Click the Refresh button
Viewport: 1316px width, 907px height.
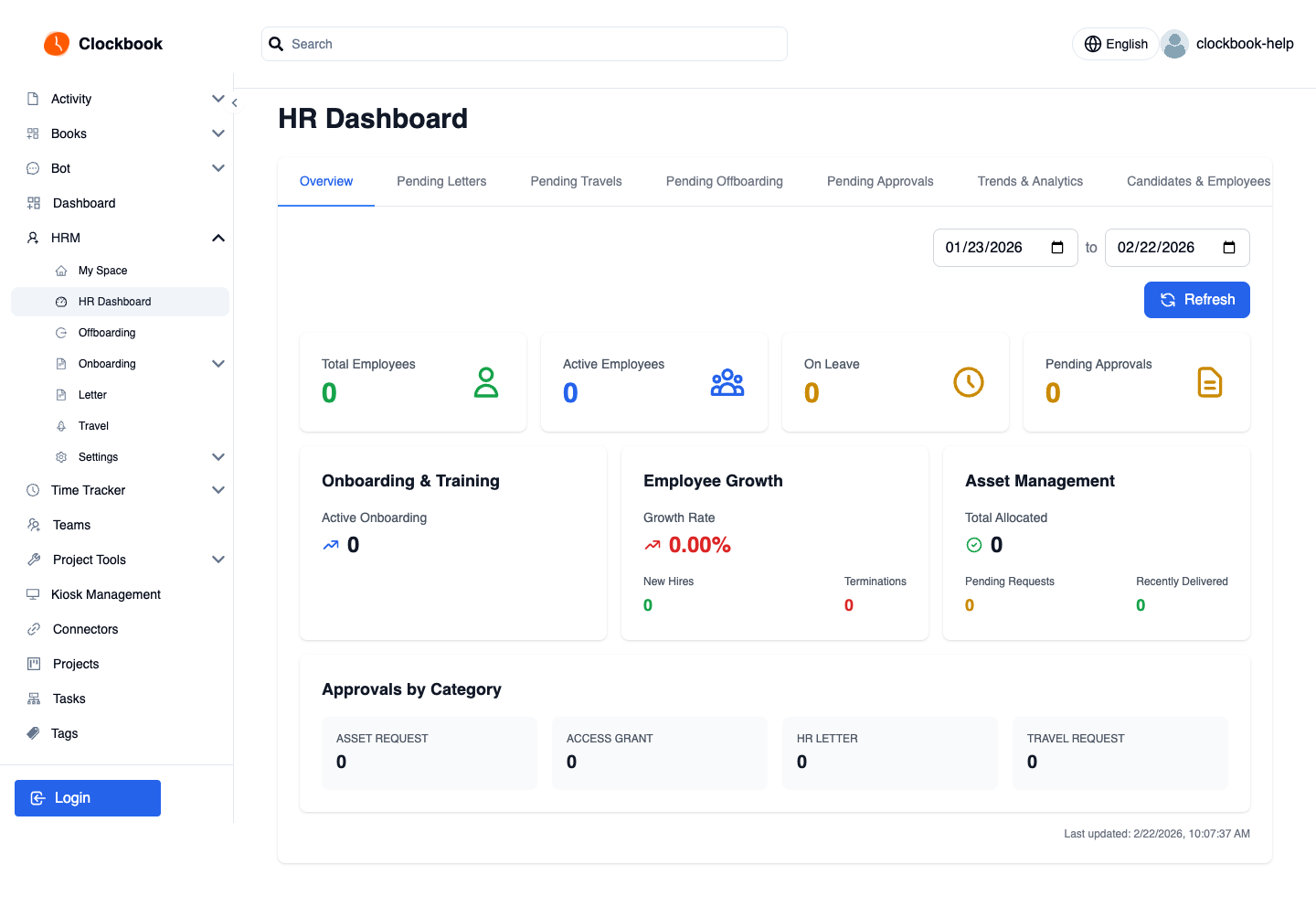[x=1197, y=300]
